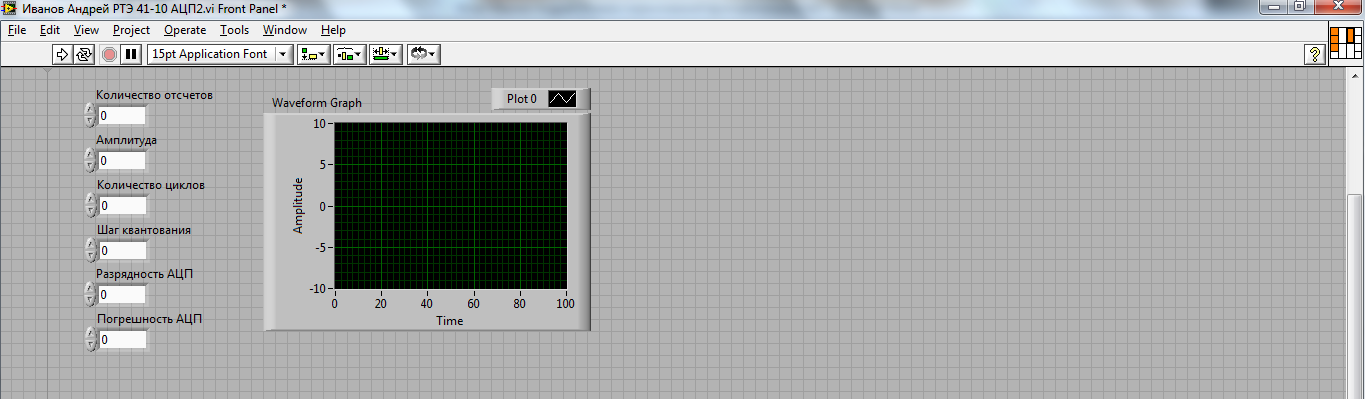
Task: Click the LabVIEW icon in the title bar
Action: 10,8
